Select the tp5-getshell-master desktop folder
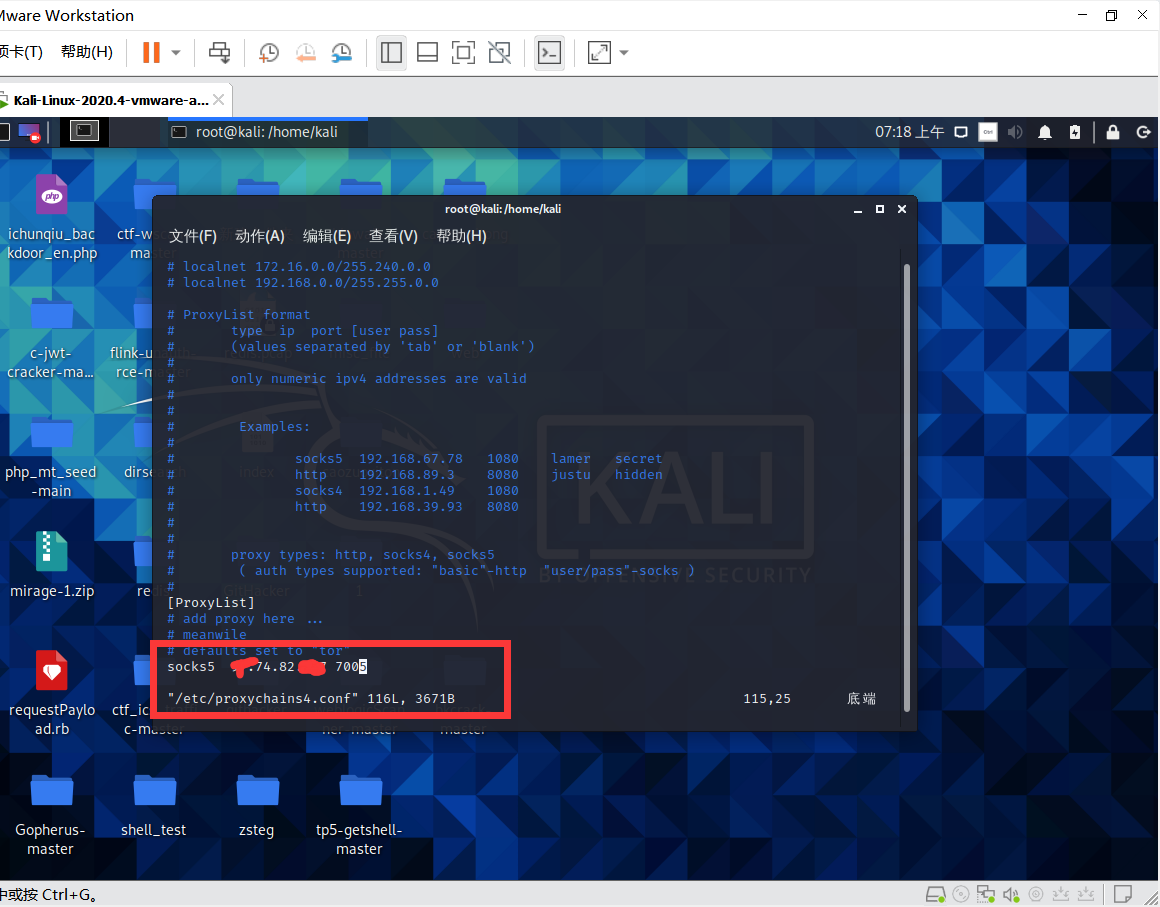 point(360,815)
